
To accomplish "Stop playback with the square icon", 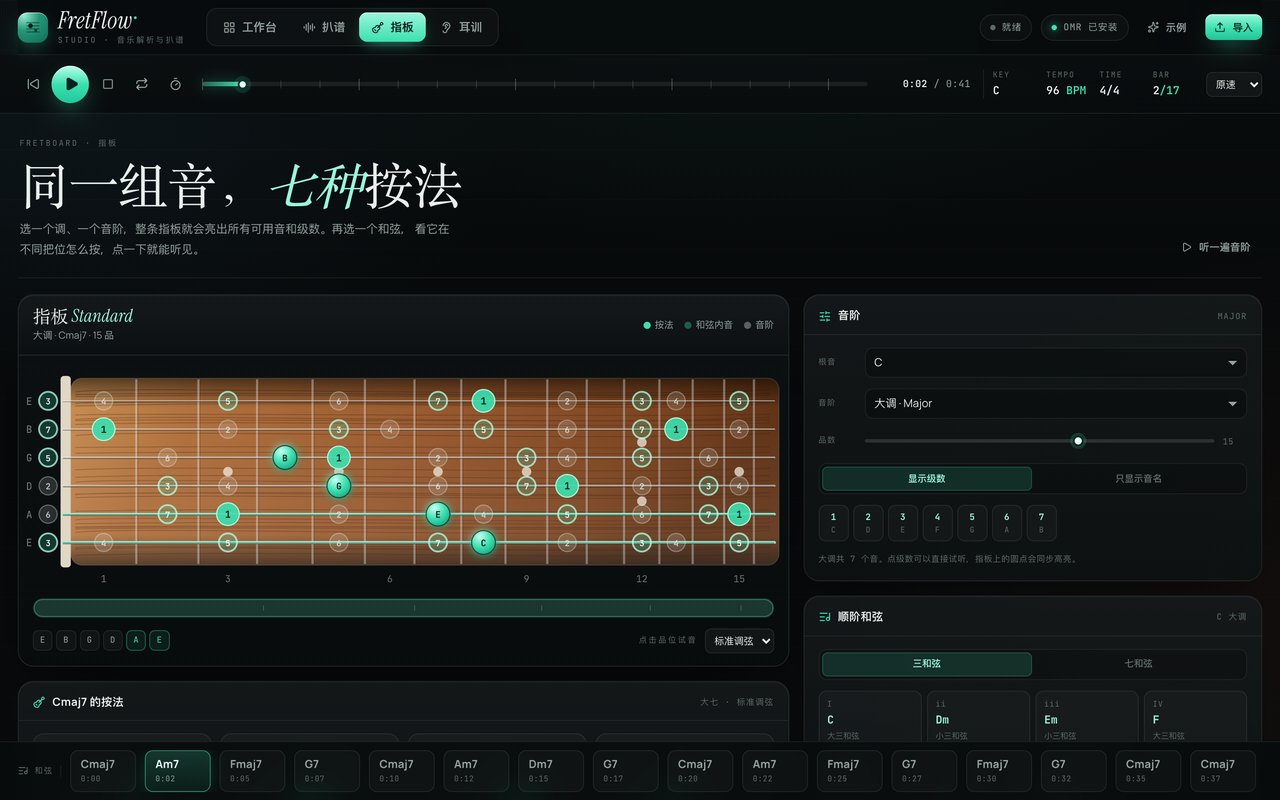I will click(108, 84).
